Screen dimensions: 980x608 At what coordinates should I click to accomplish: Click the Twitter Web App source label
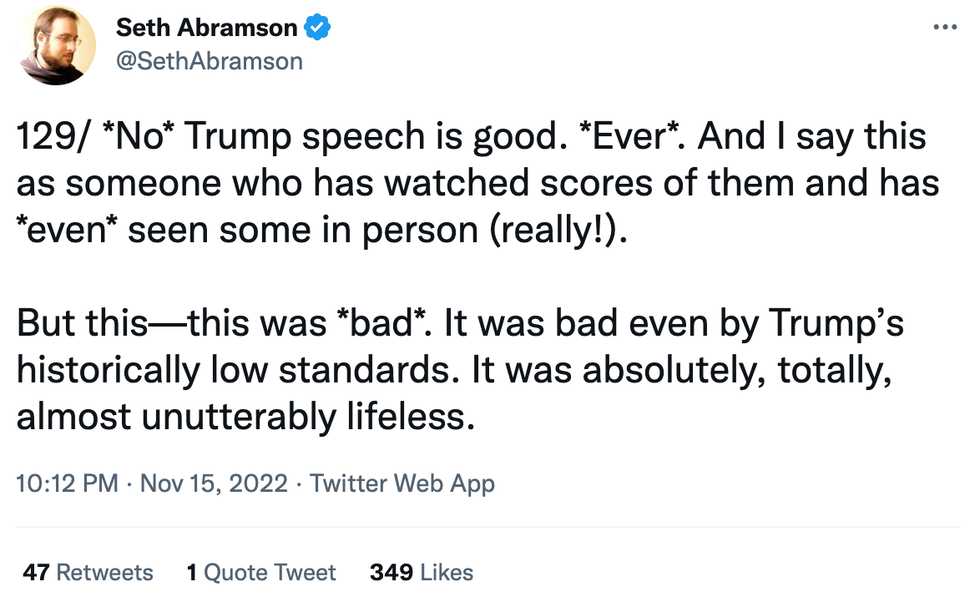(x=402, y=484)
